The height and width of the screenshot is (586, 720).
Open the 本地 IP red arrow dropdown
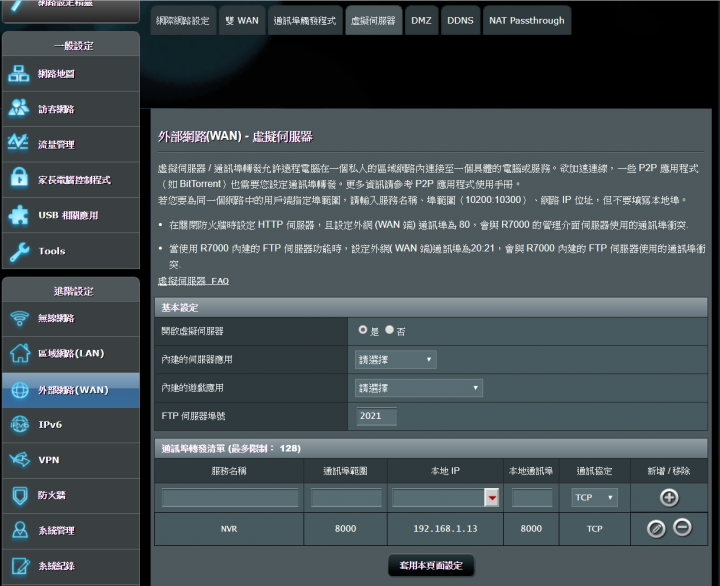point(491,497)
